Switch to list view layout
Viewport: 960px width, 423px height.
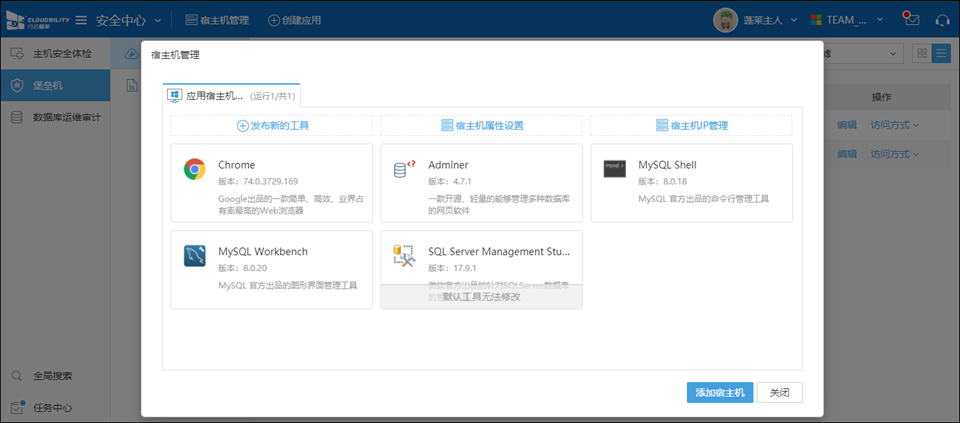coord(941,54)
